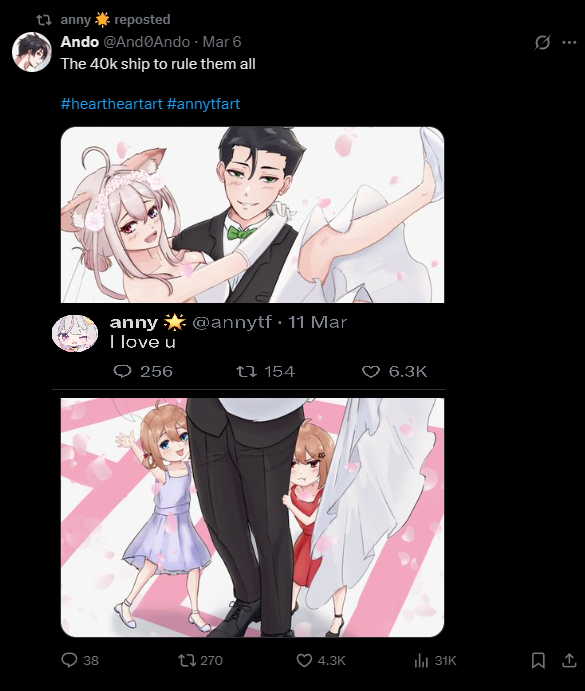Image resolution: width=585 pixels, height=691 pixels.
Task: Bookmark this post
Action: click(x=538, y=660)
